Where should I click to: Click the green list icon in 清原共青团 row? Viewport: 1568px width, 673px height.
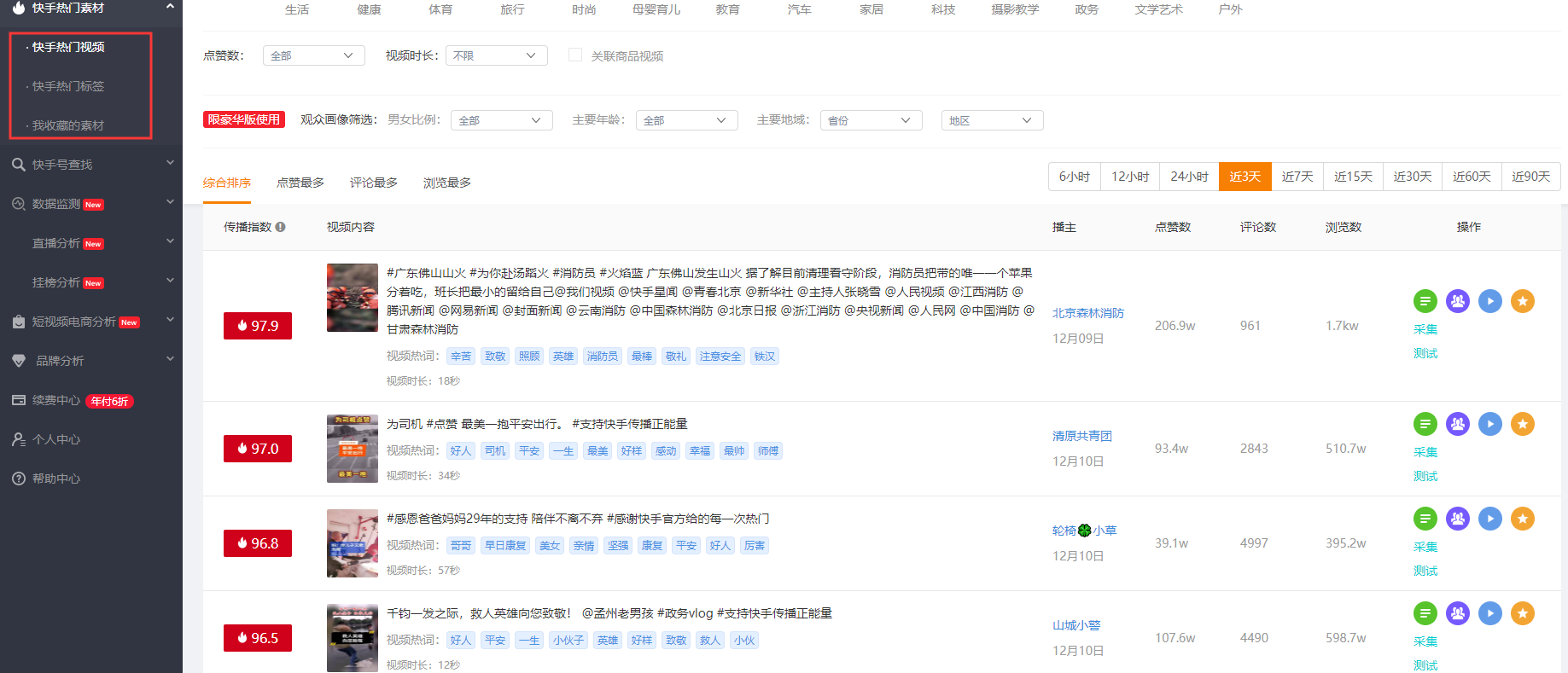1425,424
